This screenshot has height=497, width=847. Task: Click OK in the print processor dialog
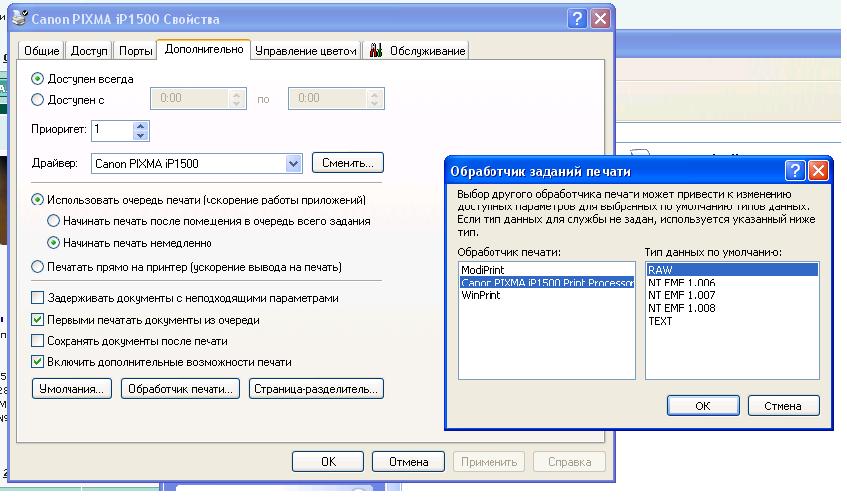coord(703,406)
